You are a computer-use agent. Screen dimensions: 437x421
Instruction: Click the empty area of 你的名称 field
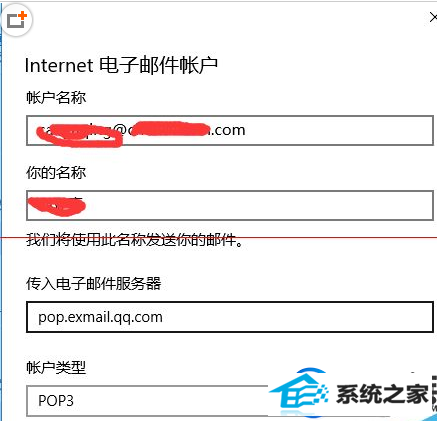(260, 205)
